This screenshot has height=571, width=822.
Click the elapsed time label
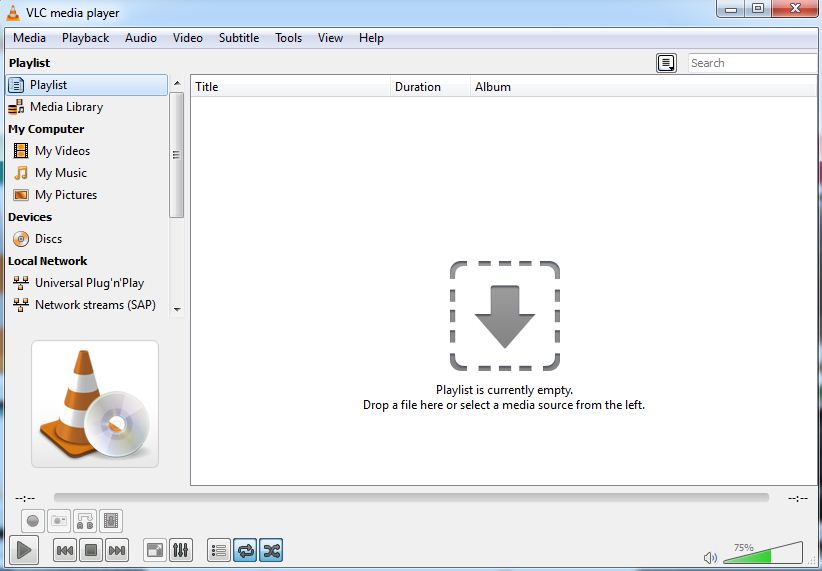tap(25, 498)
